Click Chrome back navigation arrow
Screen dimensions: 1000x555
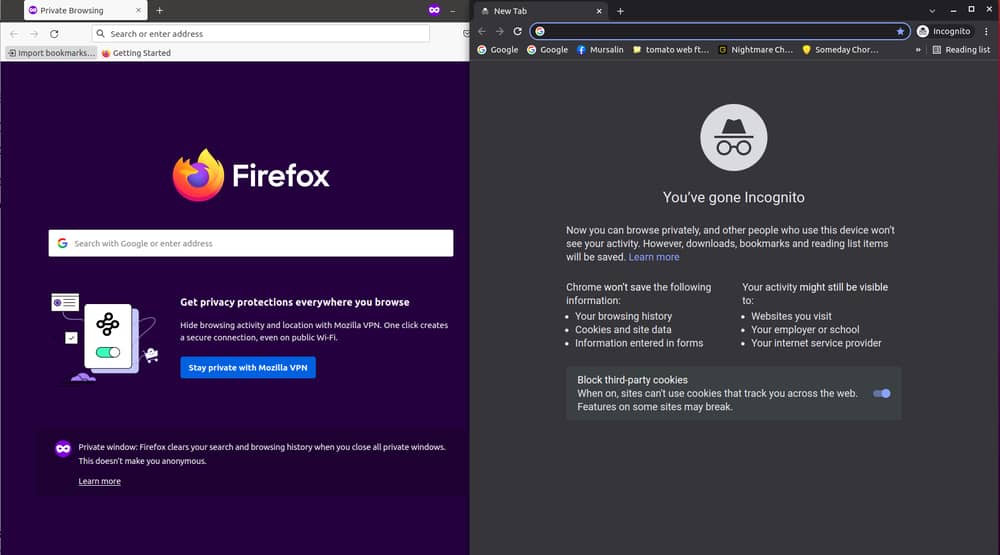click(x=482, y=31)
